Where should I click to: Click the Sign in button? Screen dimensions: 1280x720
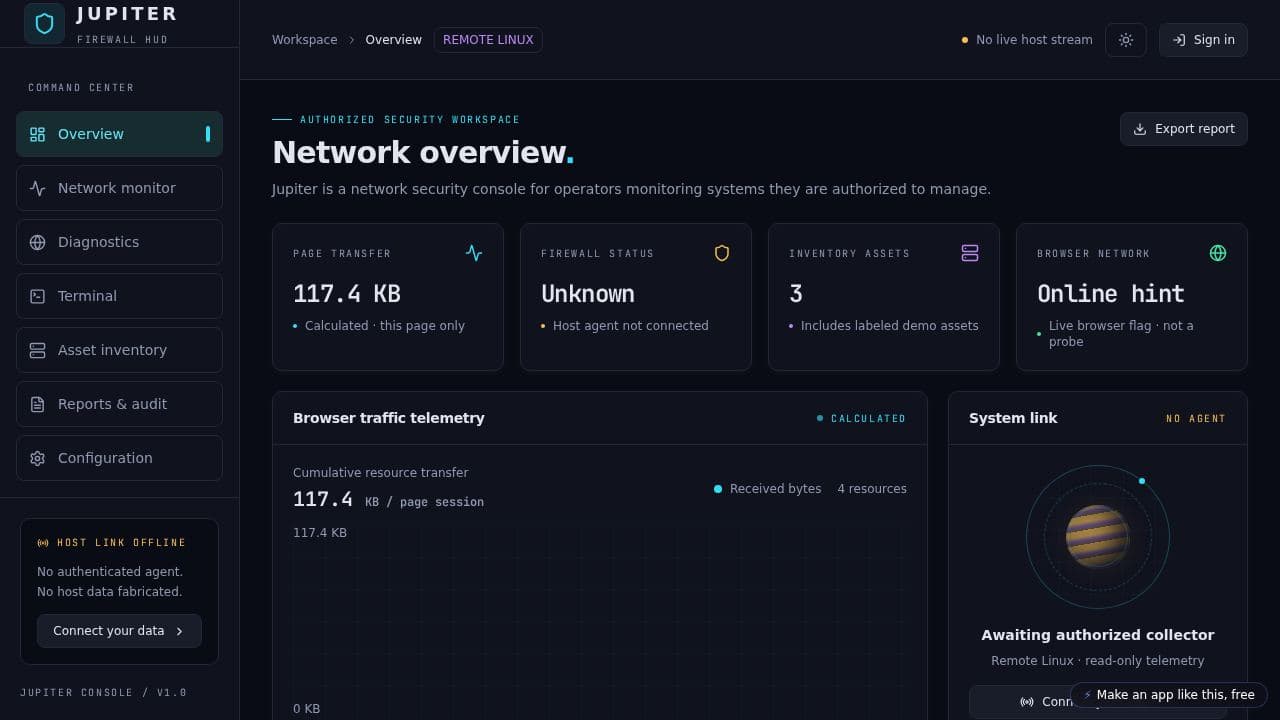[1203, 40]
